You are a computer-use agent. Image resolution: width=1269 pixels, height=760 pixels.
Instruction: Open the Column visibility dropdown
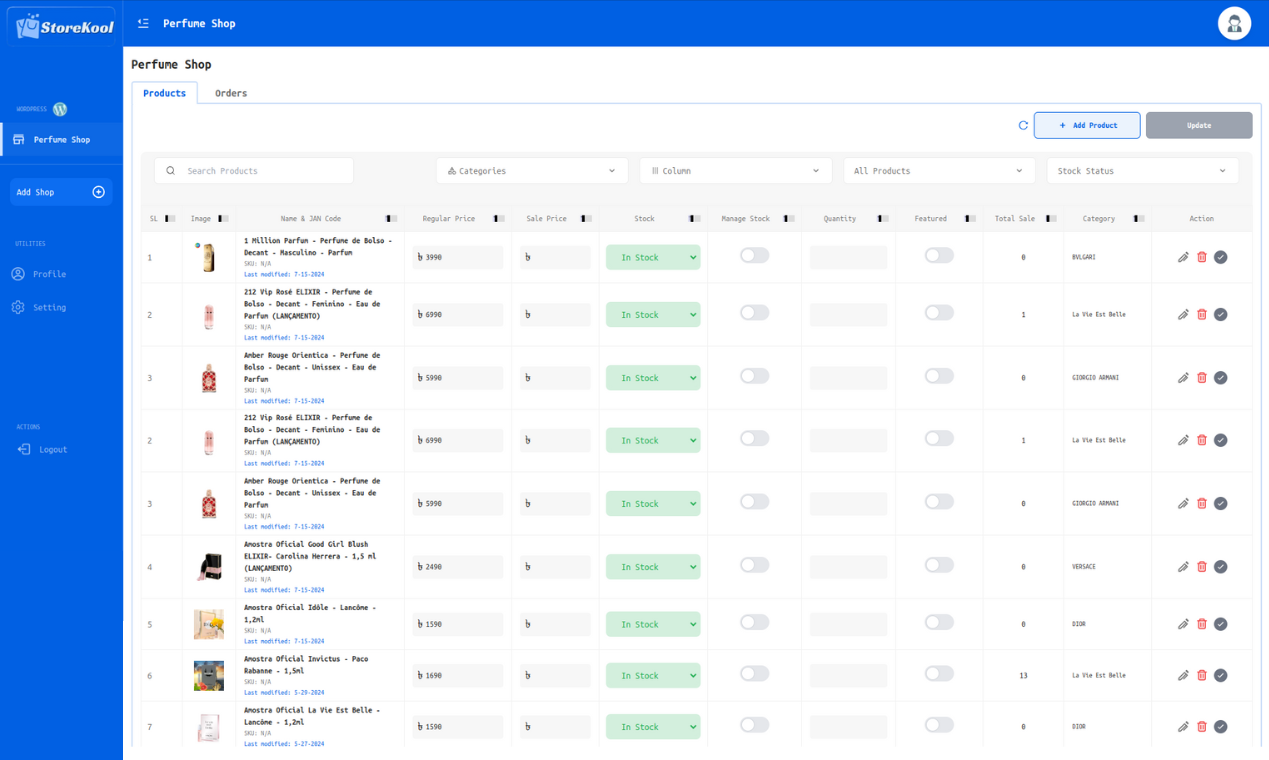(x=735, y=171)
